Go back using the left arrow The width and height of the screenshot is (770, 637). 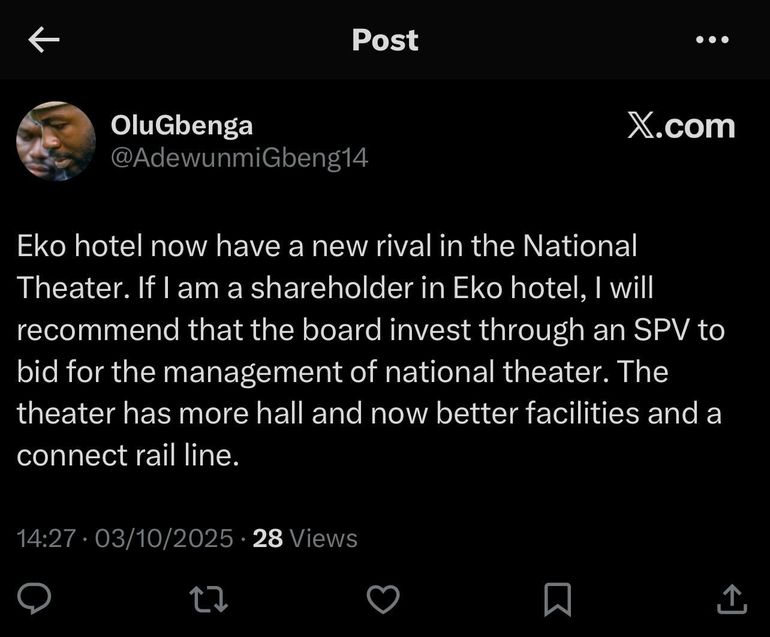[x=44, y=40]
